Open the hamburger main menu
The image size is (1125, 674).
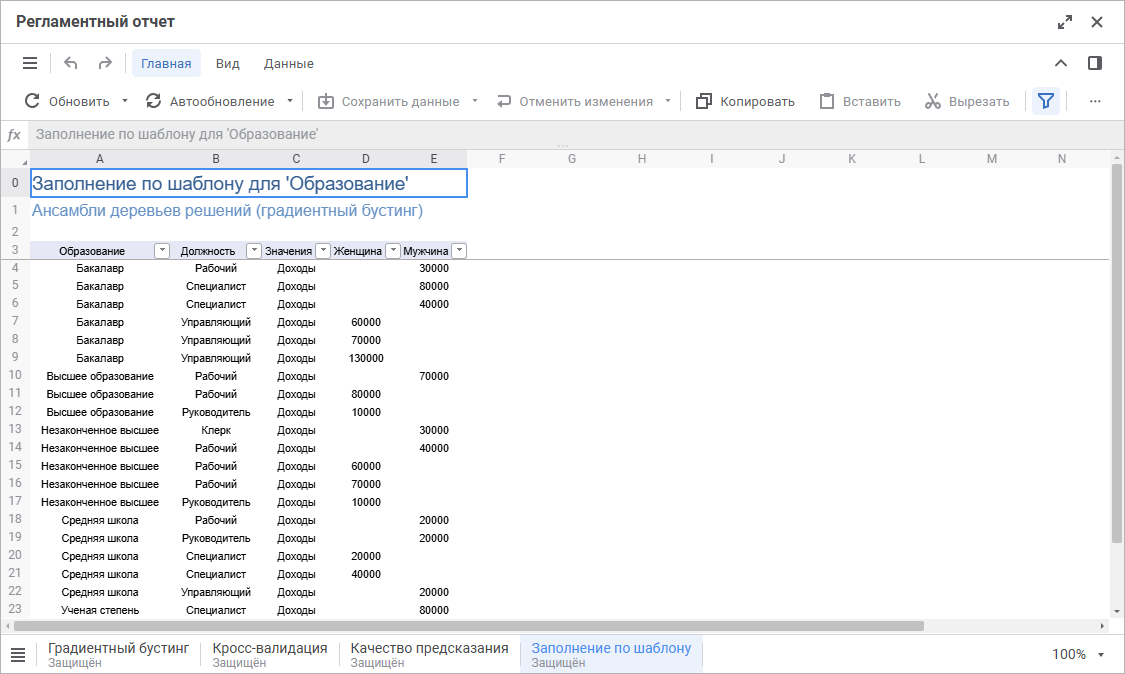click(30, 63)
